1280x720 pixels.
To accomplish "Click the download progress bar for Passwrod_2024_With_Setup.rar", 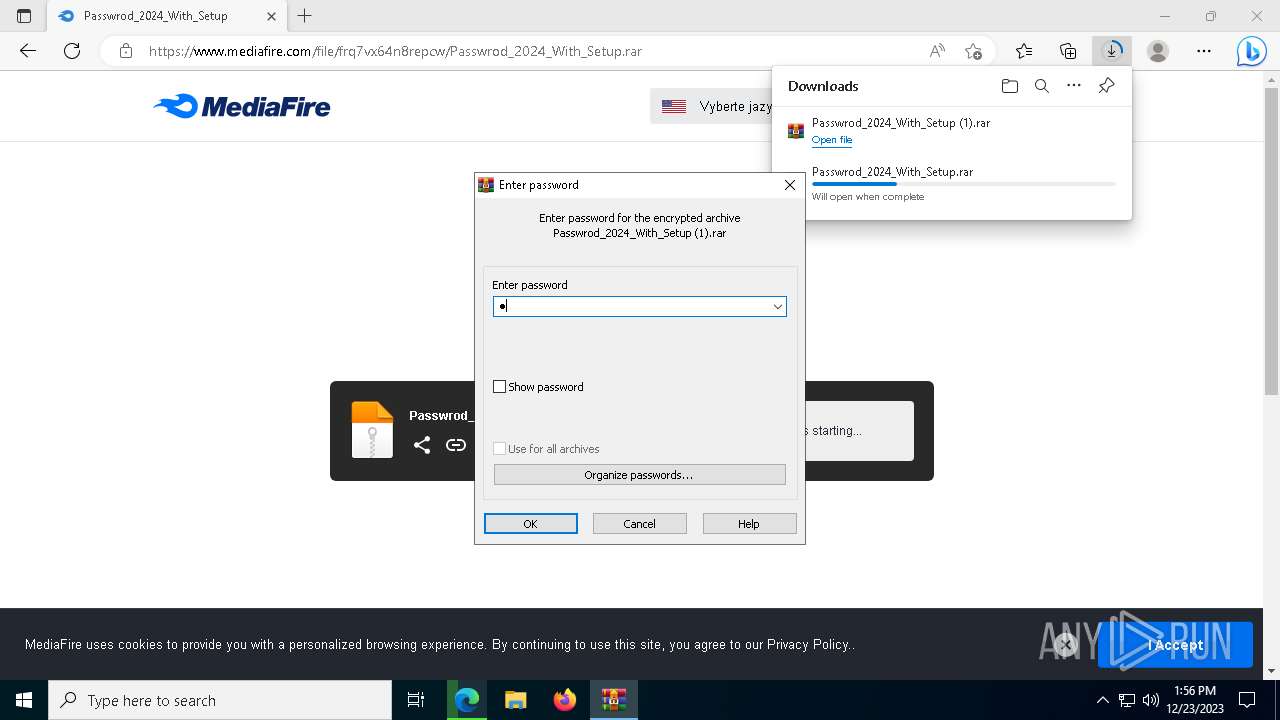I will pos(963,184).
